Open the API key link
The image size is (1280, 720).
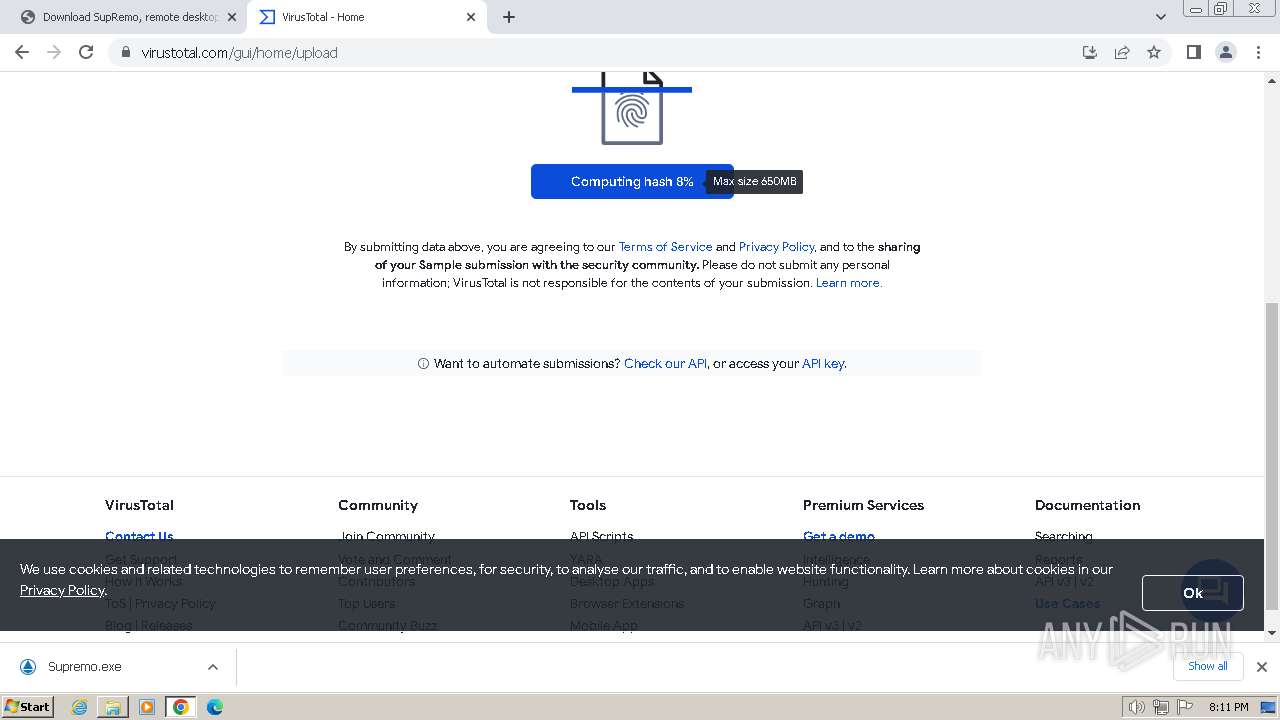(x=823, y=364)
